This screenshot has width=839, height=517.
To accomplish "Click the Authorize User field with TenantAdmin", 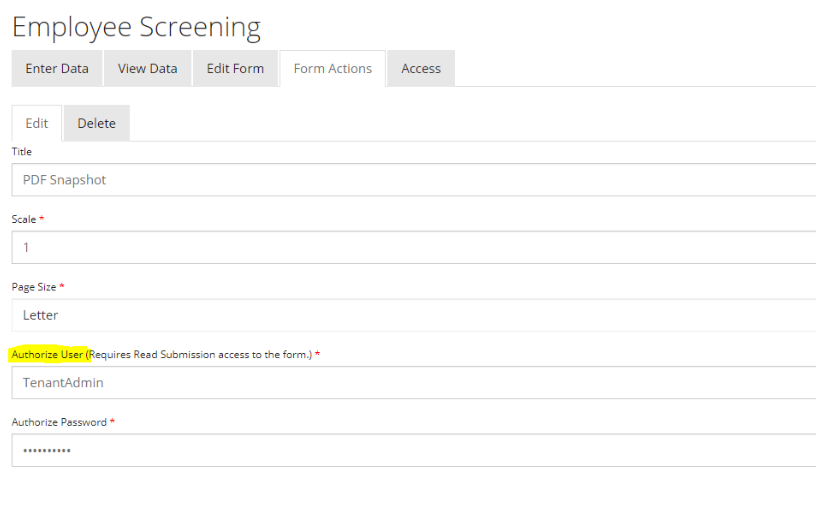I will 415,382.
